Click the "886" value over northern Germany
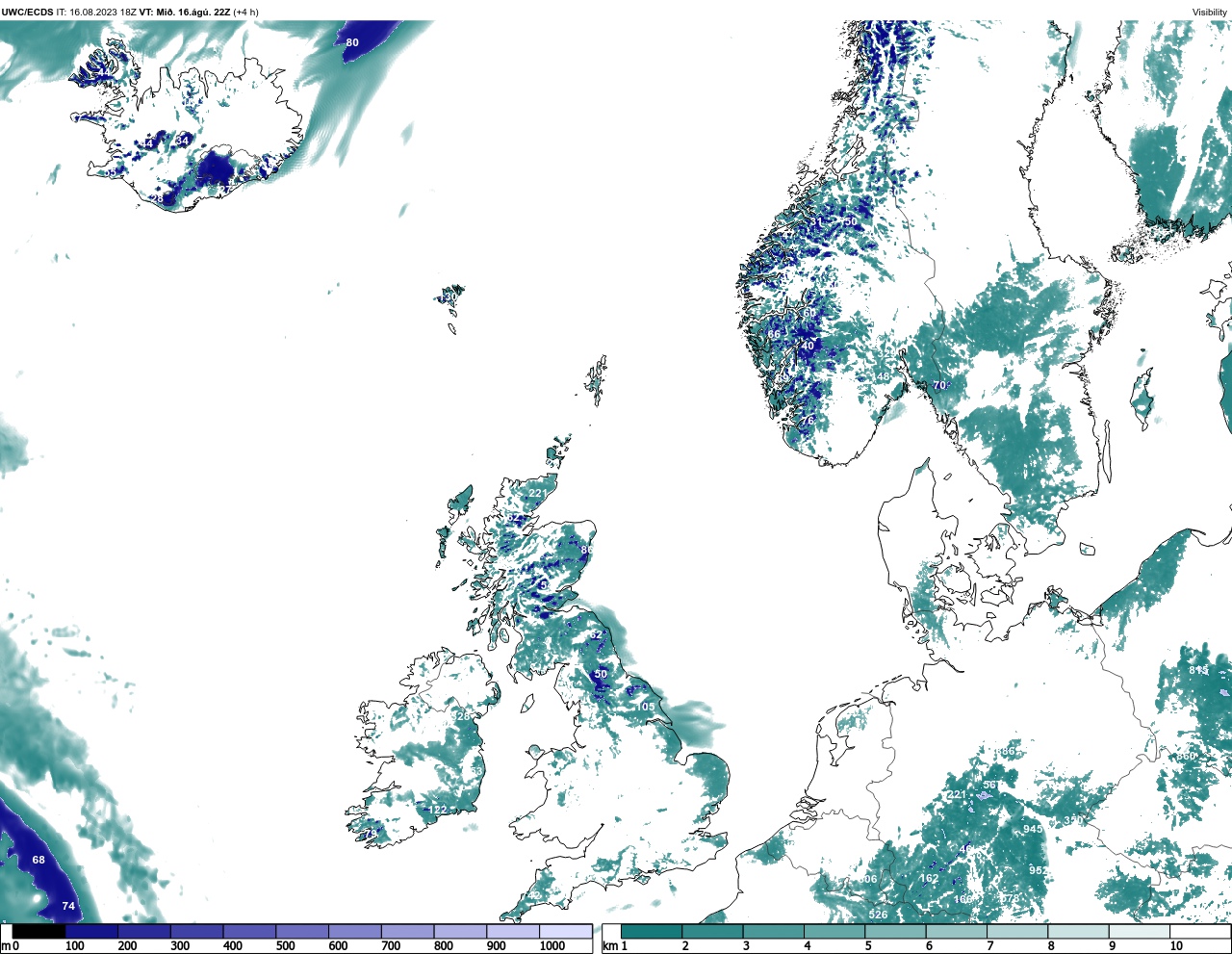1232x954 pixels. tap(1006, 752)
